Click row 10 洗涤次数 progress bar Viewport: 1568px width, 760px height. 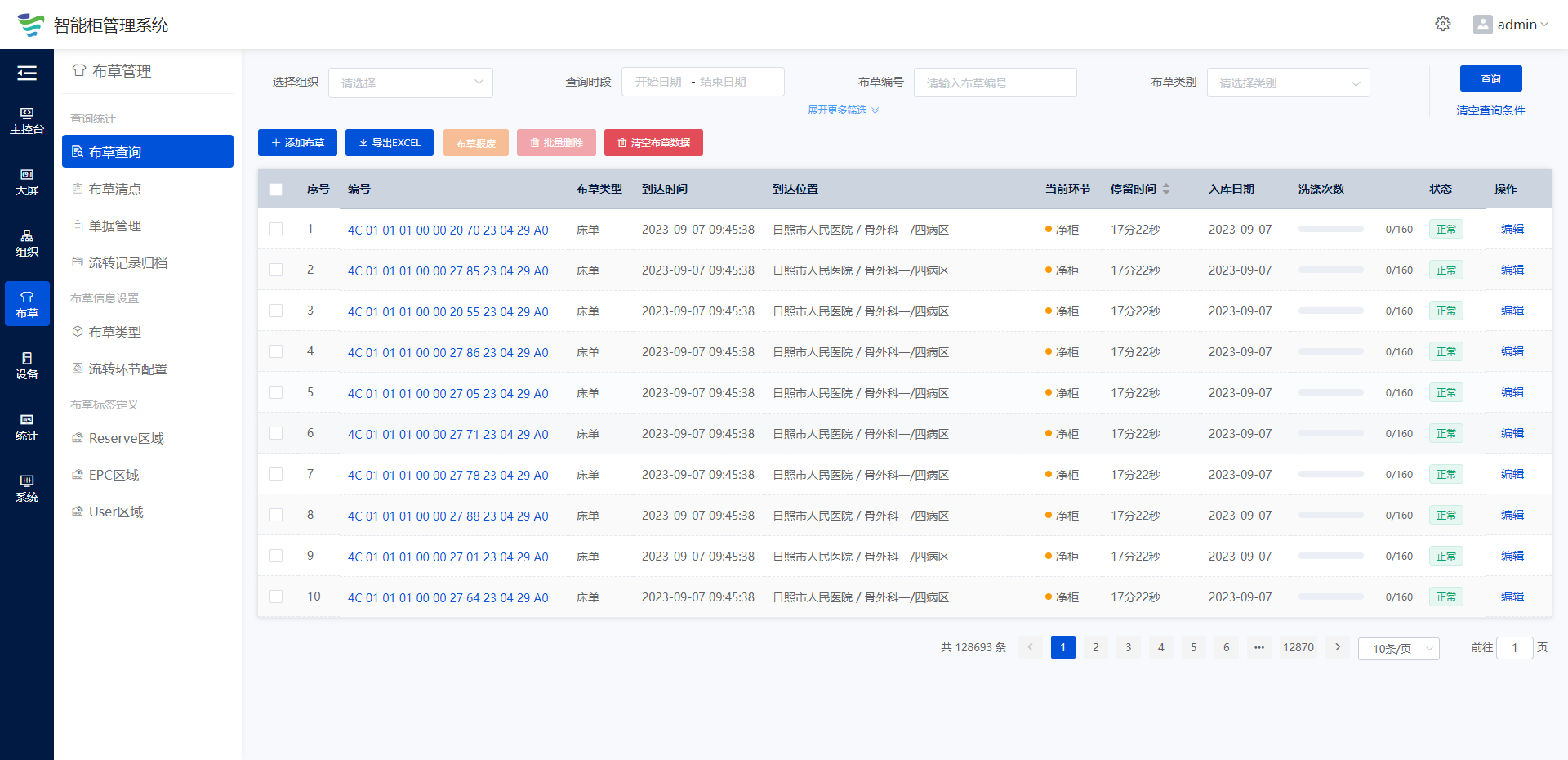click(x=1331, y=597)
